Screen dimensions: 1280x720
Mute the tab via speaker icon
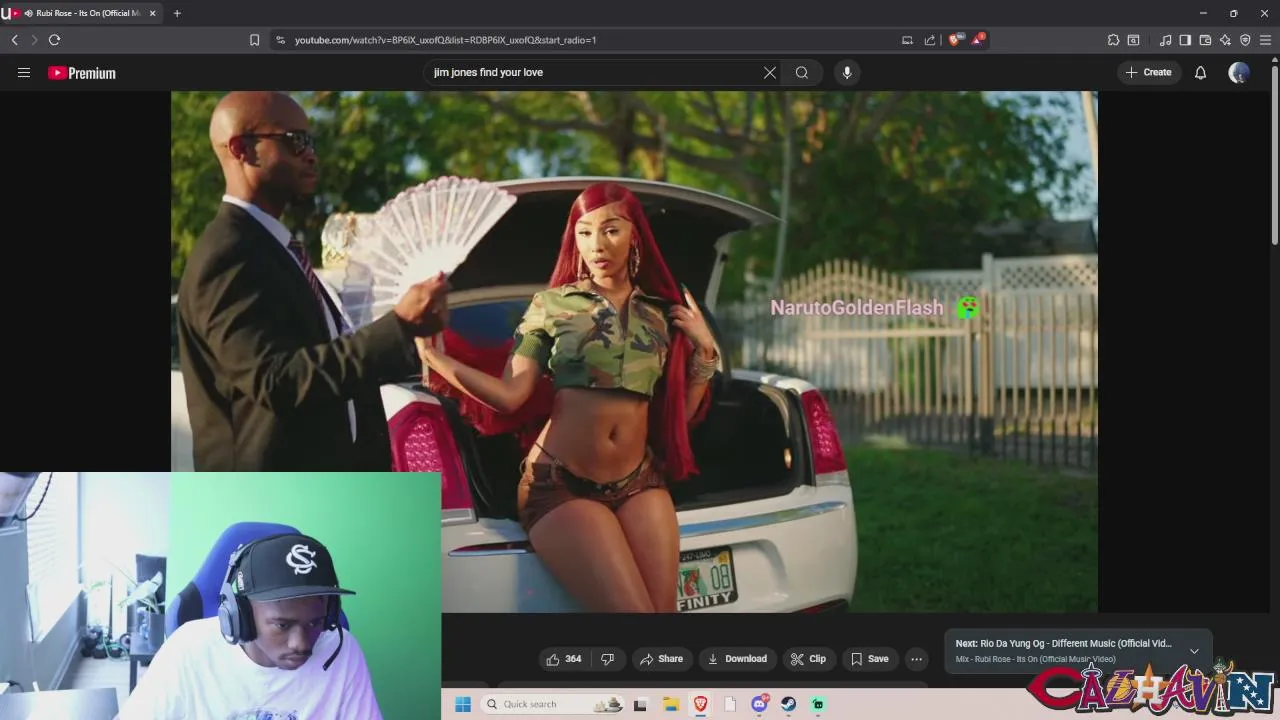tap(28, 13)
